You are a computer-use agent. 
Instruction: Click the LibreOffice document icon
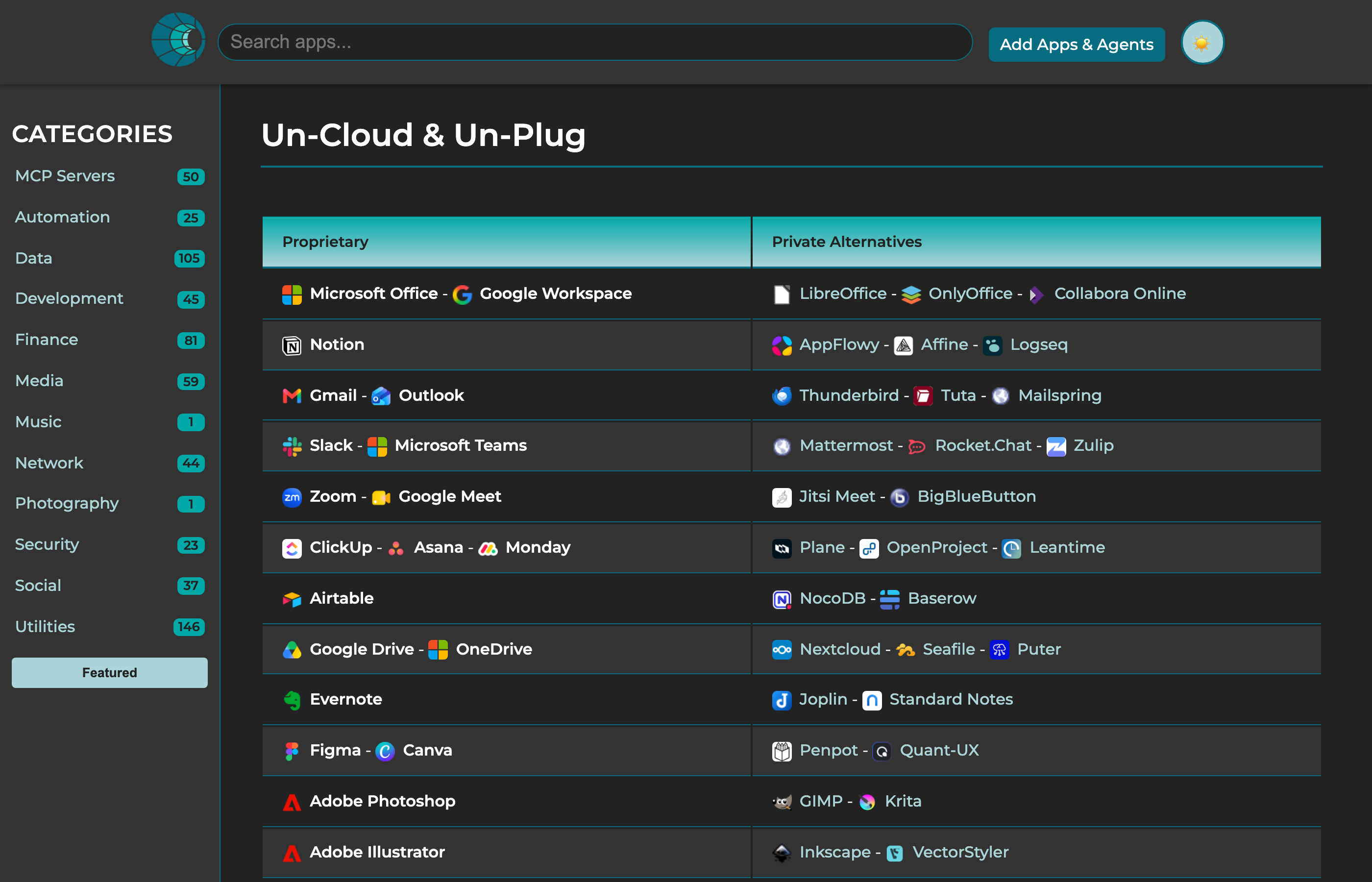pos(782,294)
